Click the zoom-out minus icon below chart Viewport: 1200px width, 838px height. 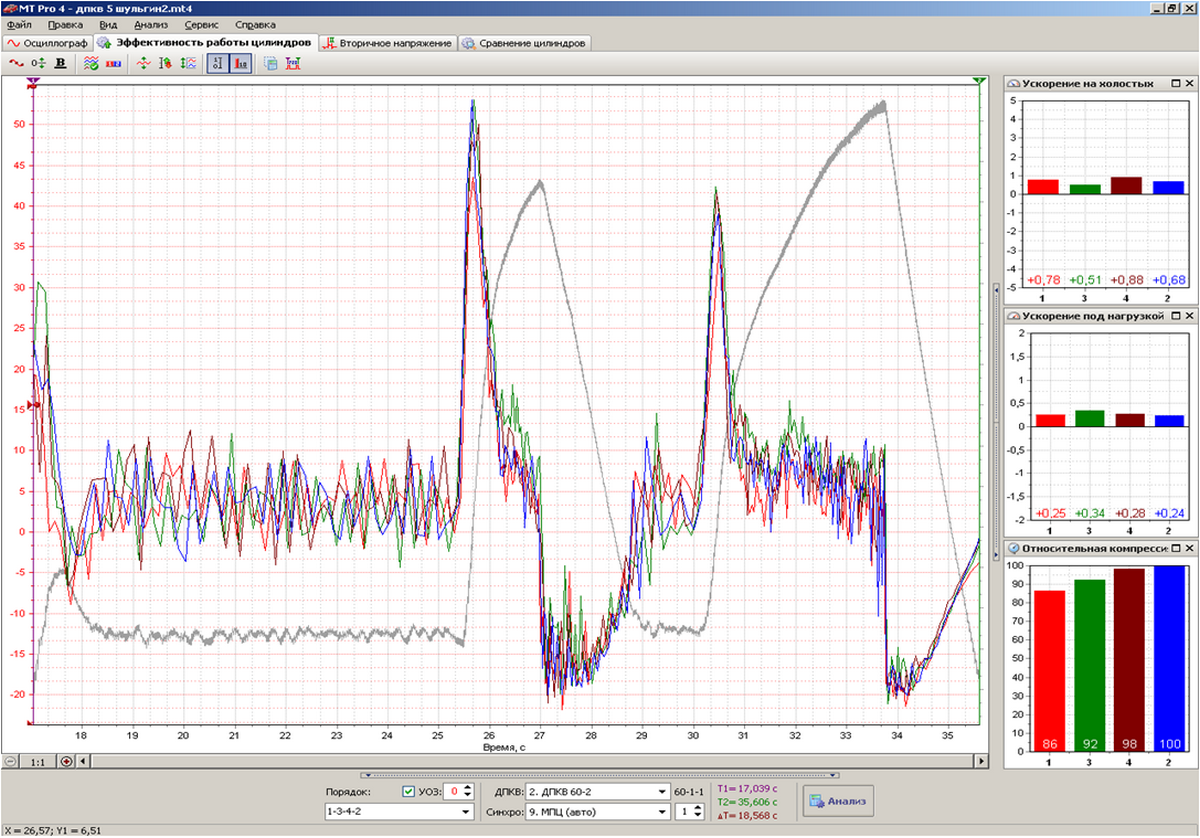(x=11, y=761)
